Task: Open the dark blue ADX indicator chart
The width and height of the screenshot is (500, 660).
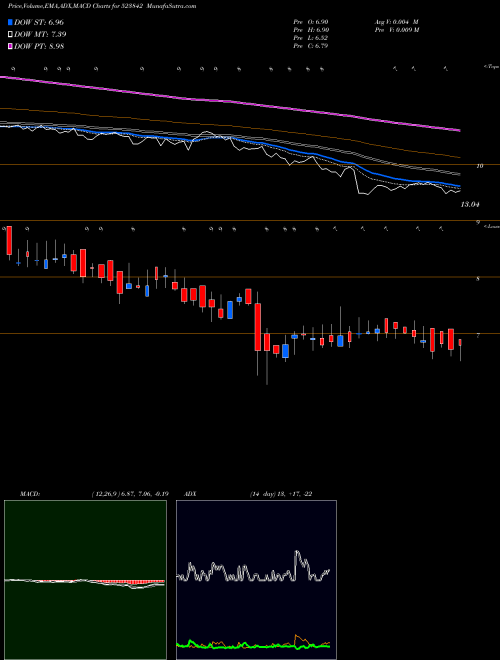Action: 256,580
